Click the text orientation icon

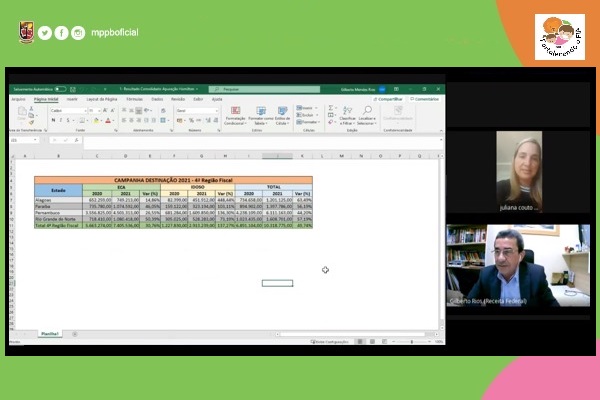[x=147, y=111]
